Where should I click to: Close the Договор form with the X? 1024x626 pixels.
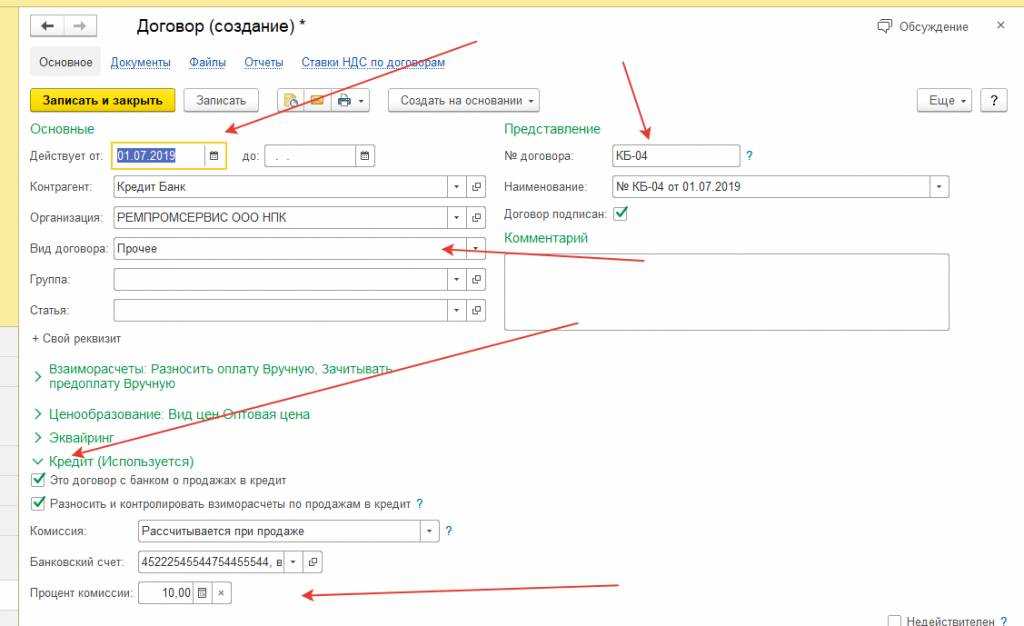(x=1000, y=25)
